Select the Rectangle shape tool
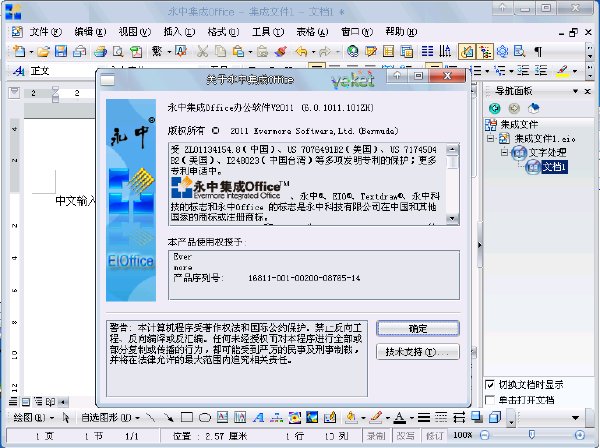 click(187, 417)
